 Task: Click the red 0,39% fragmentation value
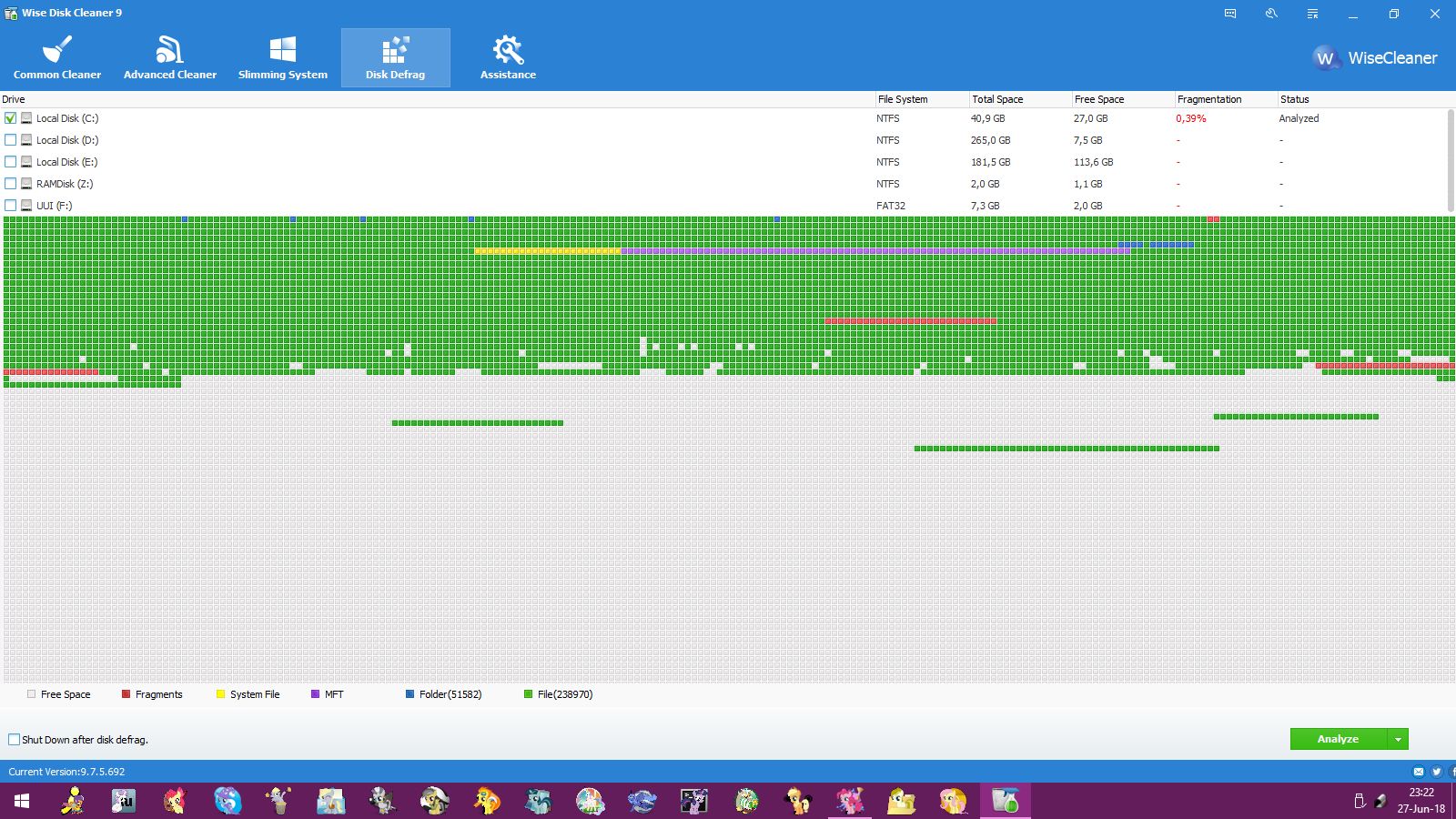click(x=1191, y=118)
